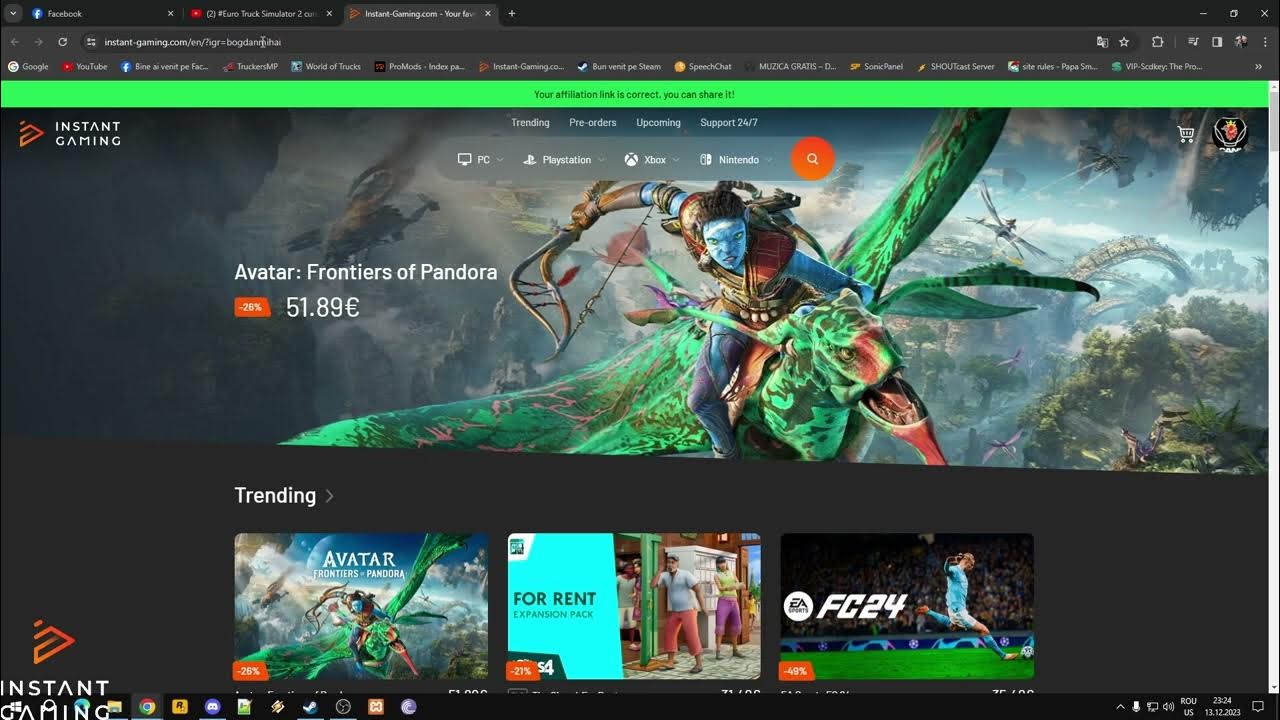This screenshot has height=720, width=1280.
Task: Switch to the Facebook tab
Action: tap(100, 14)
